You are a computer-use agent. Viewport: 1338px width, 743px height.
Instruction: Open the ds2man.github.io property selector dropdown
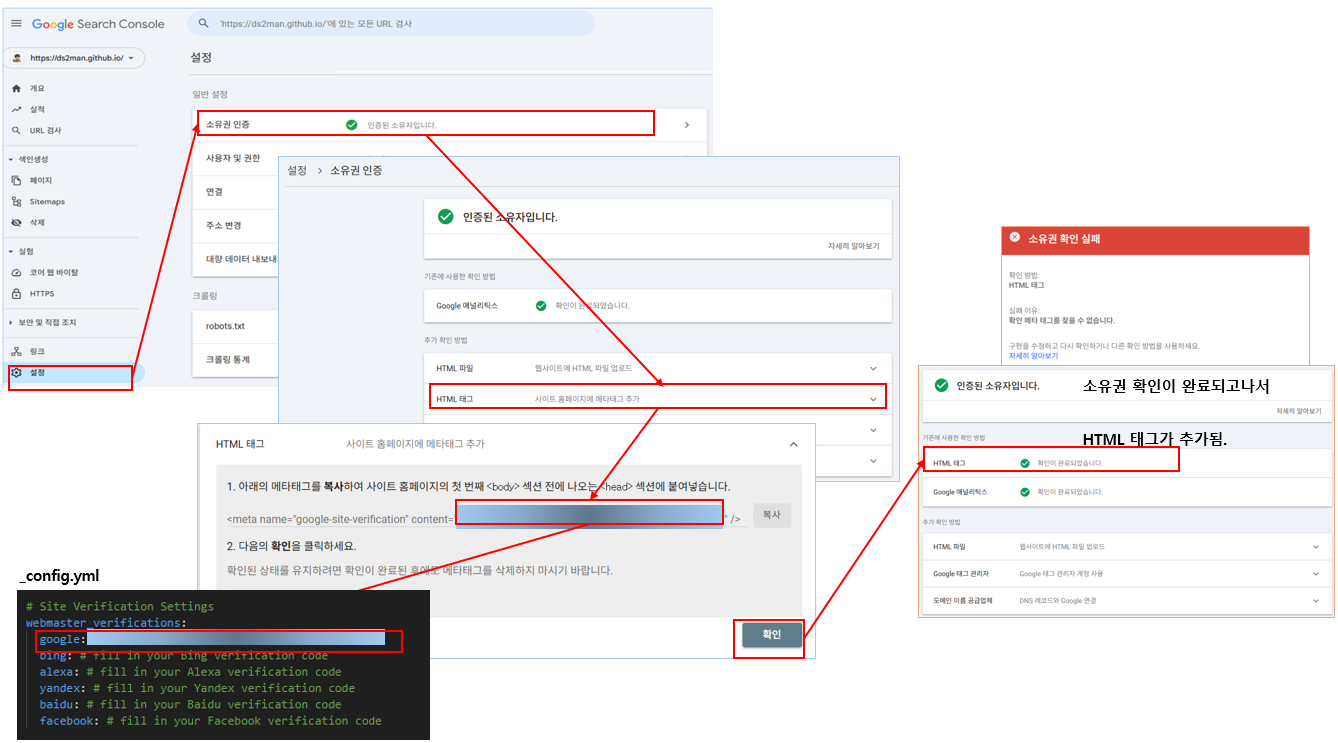point(75,58)
